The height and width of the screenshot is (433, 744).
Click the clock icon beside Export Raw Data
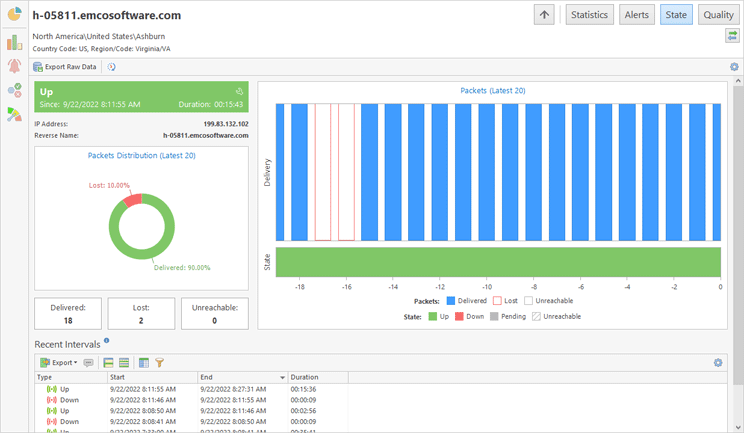point(111,67)
